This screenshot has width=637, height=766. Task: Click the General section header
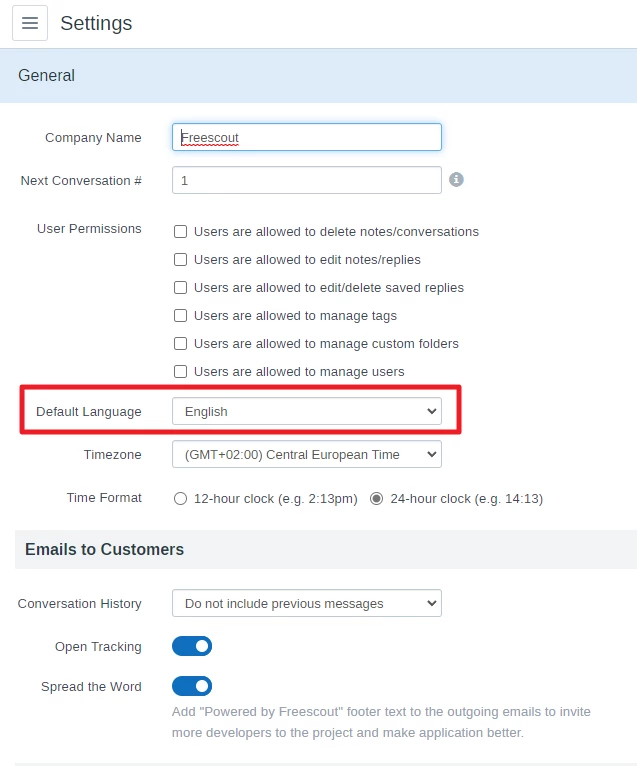click(x=47, y=75)
